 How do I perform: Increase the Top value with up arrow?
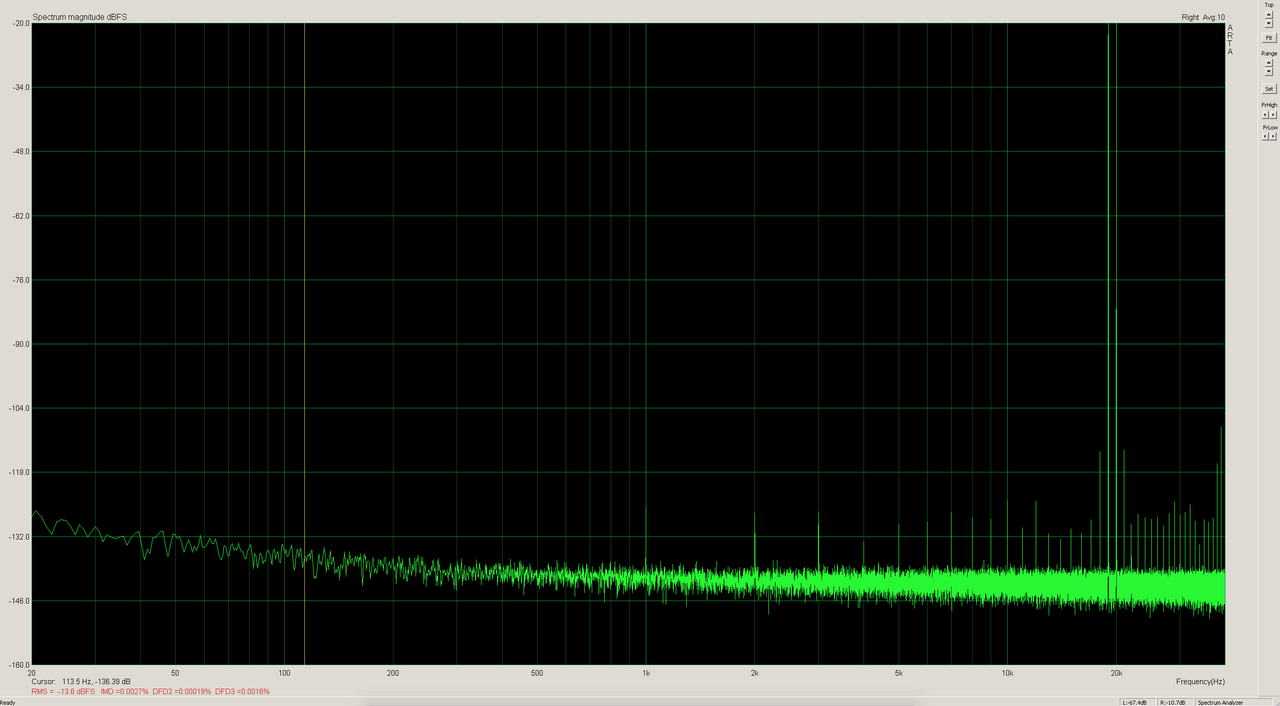pos(1269,14)
